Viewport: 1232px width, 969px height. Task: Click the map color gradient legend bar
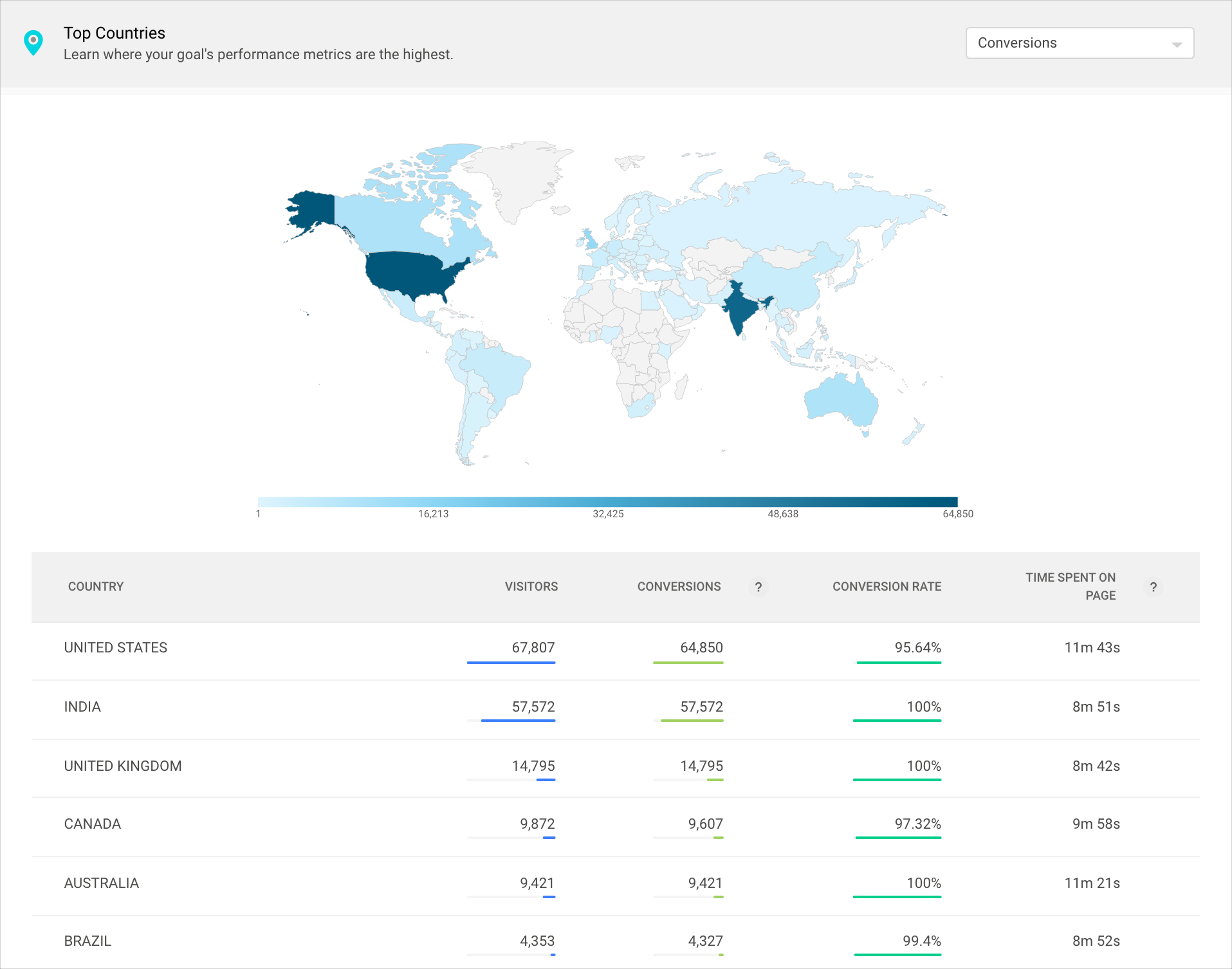point(607,502)
